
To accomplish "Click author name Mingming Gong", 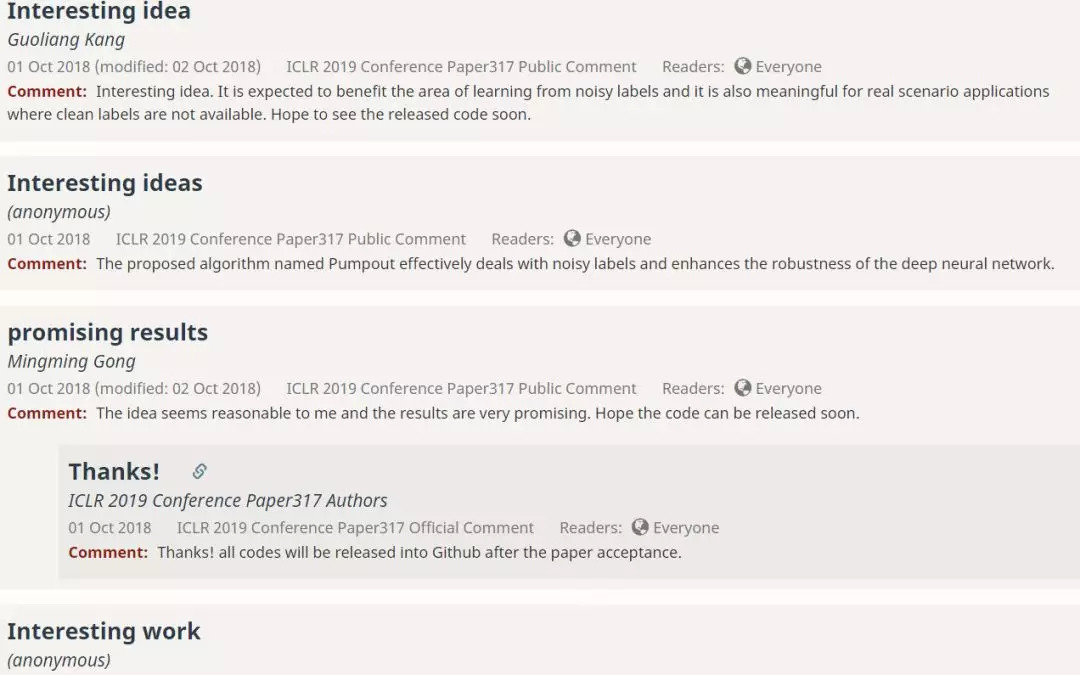I will 71,361.
